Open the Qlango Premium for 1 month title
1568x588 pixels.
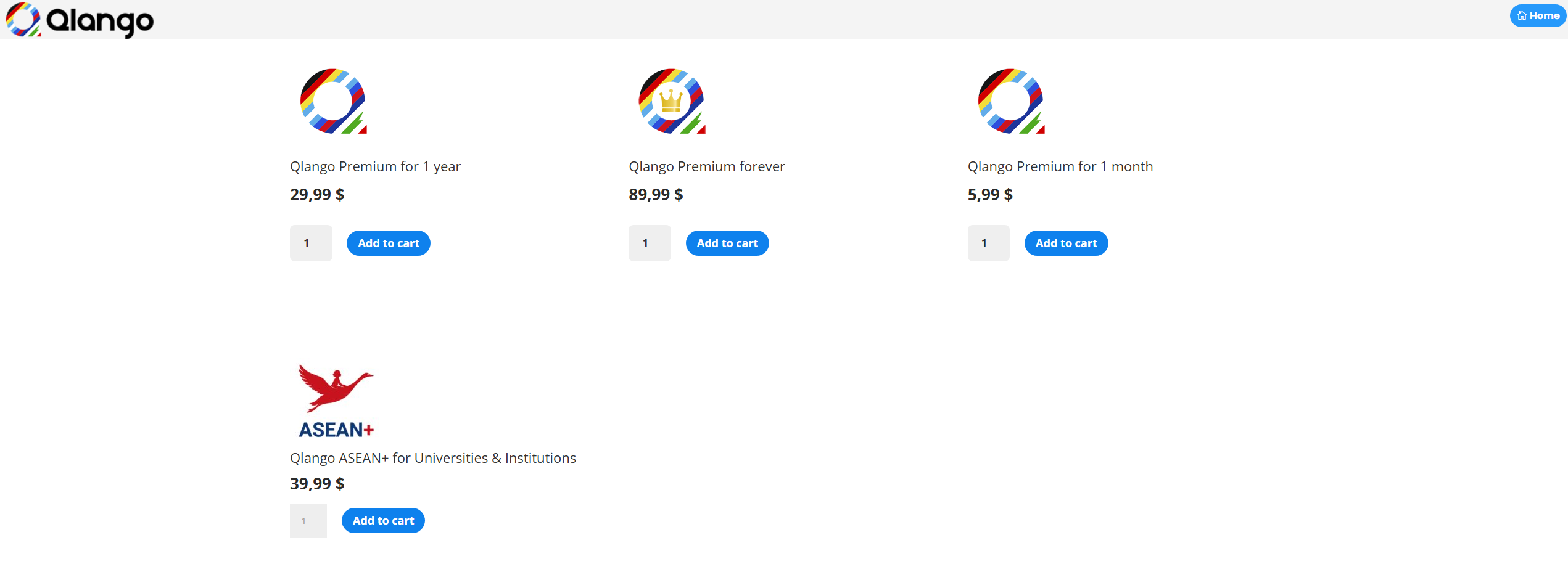pos(1060,166)
